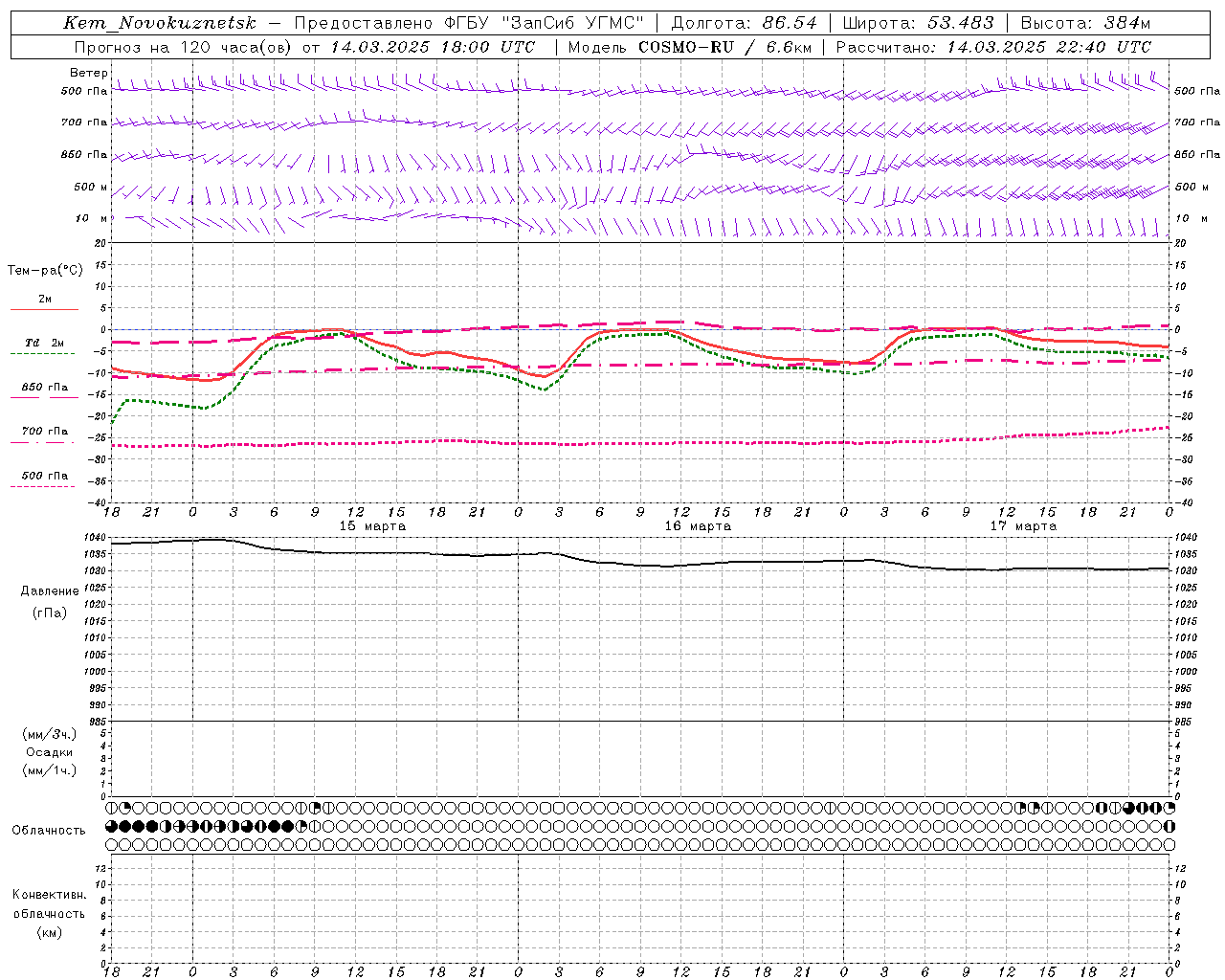Click the '16 марта' date label

tap(698, 526)
